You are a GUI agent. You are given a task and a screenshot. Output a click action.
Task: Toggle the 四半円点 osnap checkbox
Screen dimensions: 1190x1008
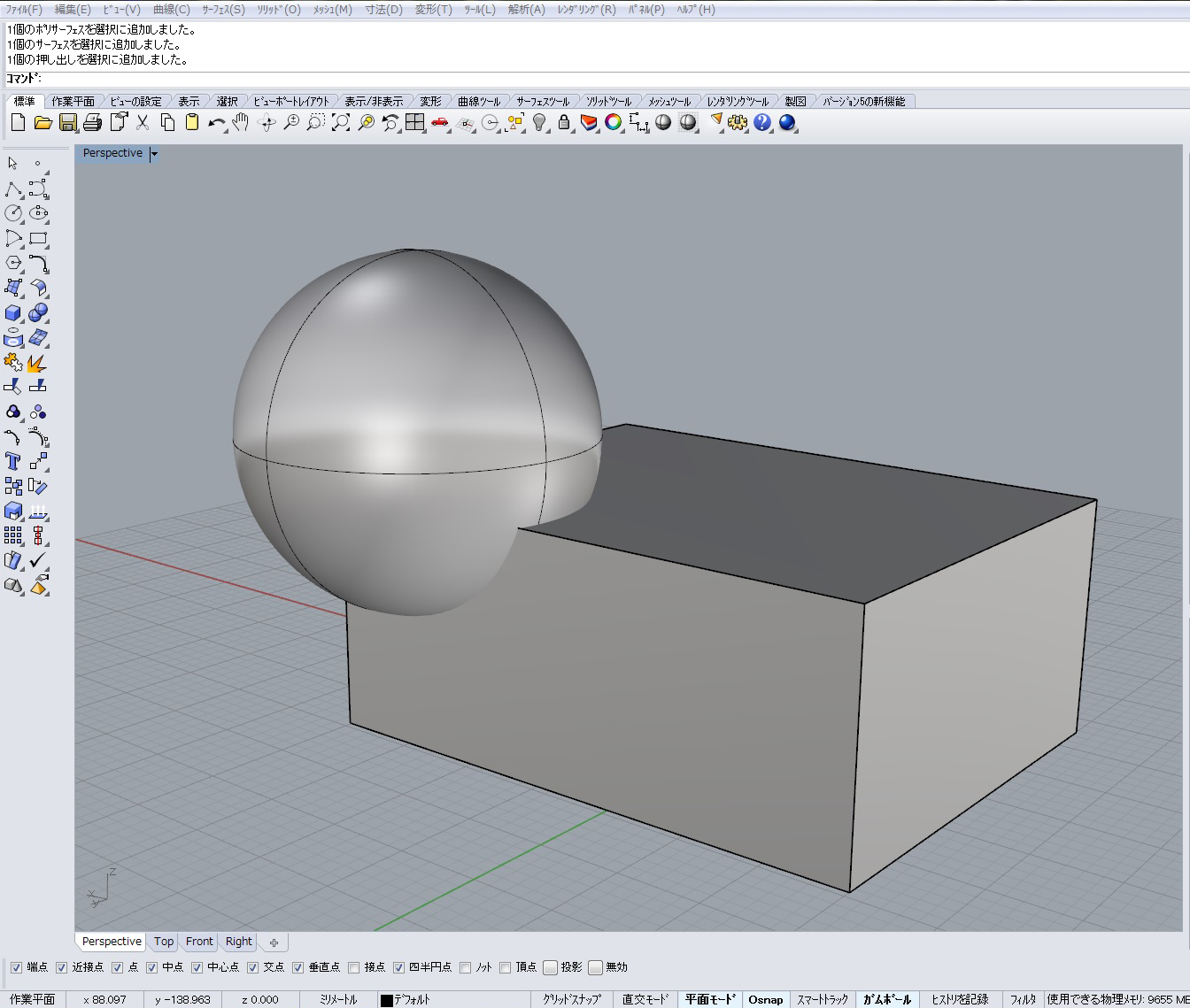click(398, 967)
